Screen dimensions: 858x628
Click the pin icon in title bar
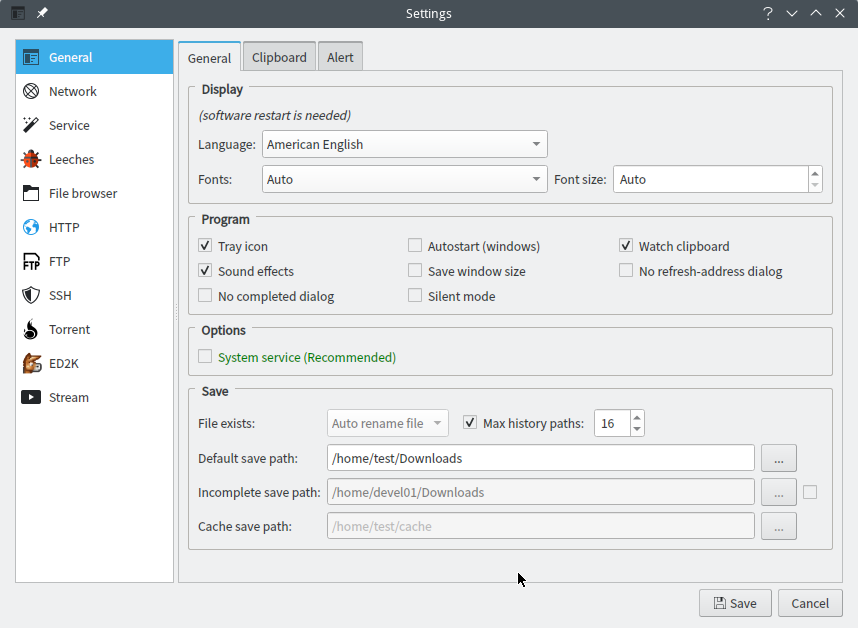pos(42,13)
